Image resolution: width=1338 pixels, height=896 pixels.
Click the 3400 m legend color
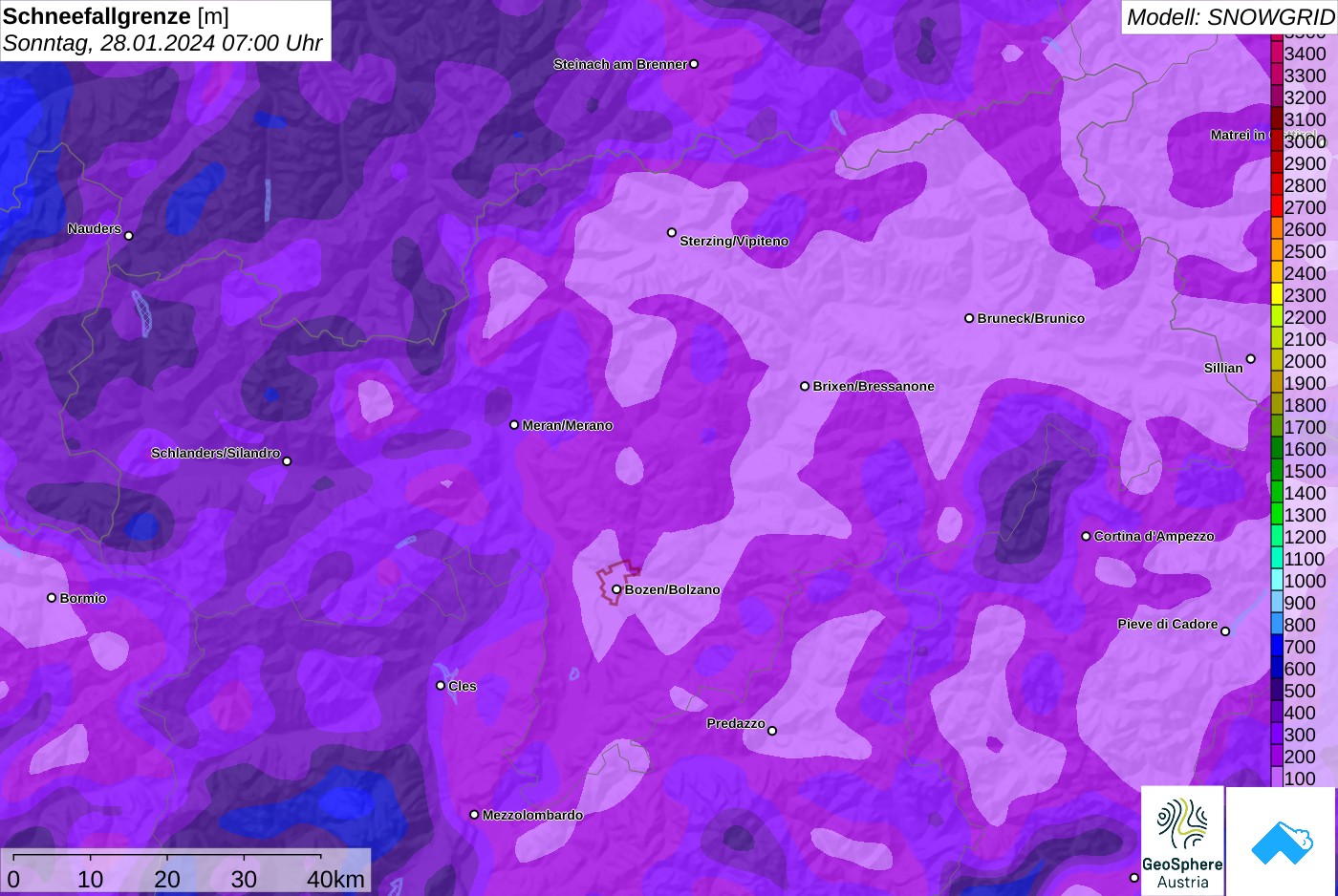tap(1276, 53)
